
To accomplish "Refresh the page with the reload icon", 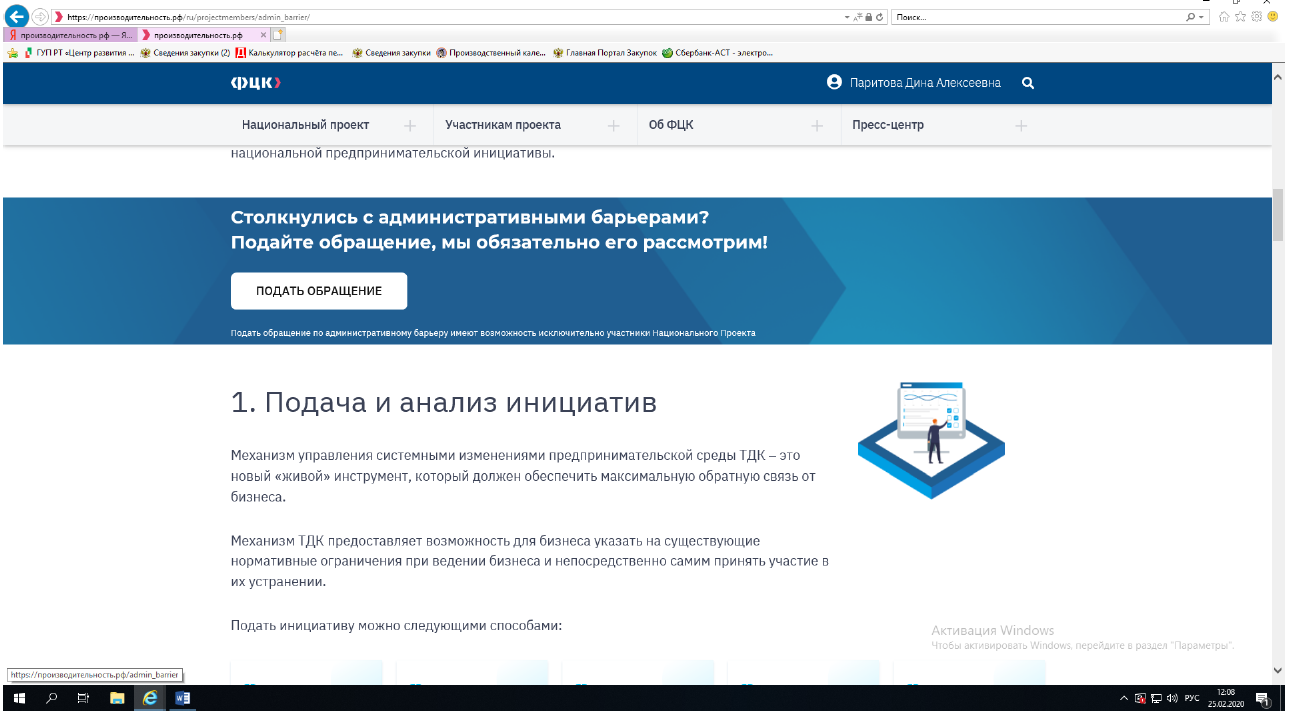I will click(x=879, y=17).
